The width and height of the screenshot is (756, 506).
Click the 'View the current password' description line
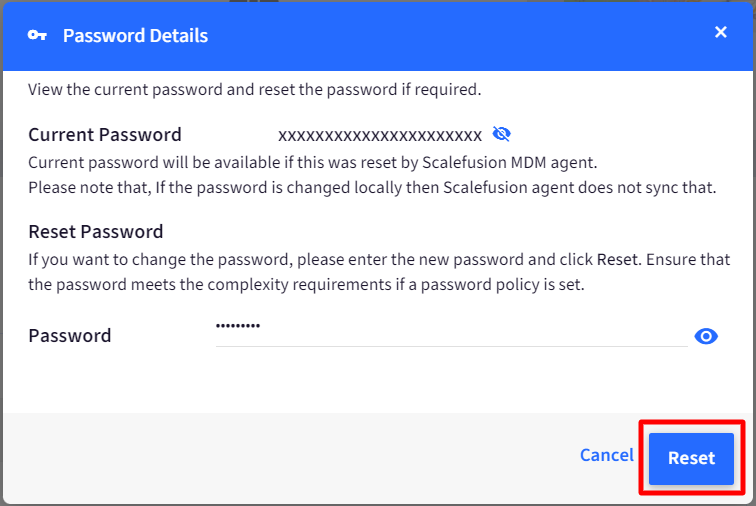pyautogui.click(x=255, y=90)
